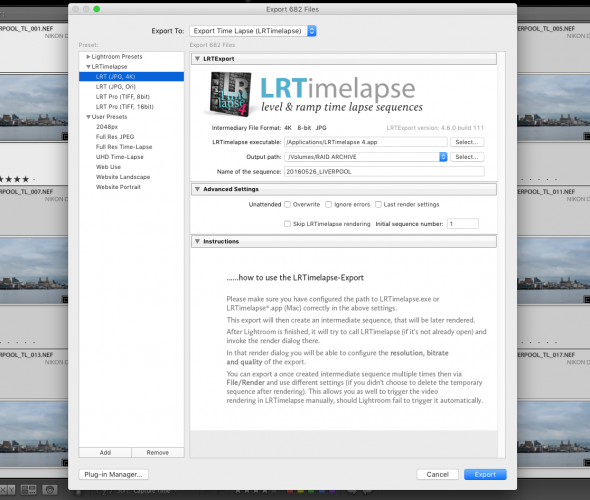This screenshot has height=500, width=590.
Task: Check Skip LRTimelapse rendering
Action: click(287, 224)
